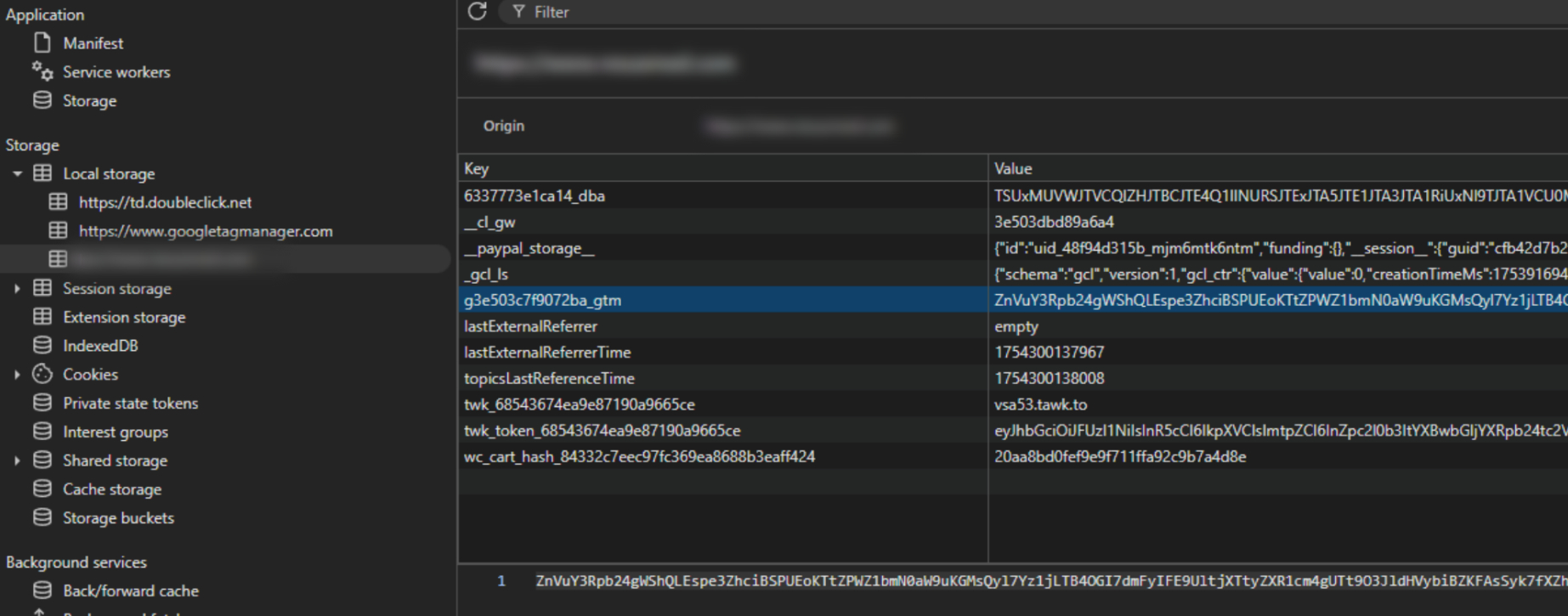Click the refresh storage icon

click(x=478, y=12)
